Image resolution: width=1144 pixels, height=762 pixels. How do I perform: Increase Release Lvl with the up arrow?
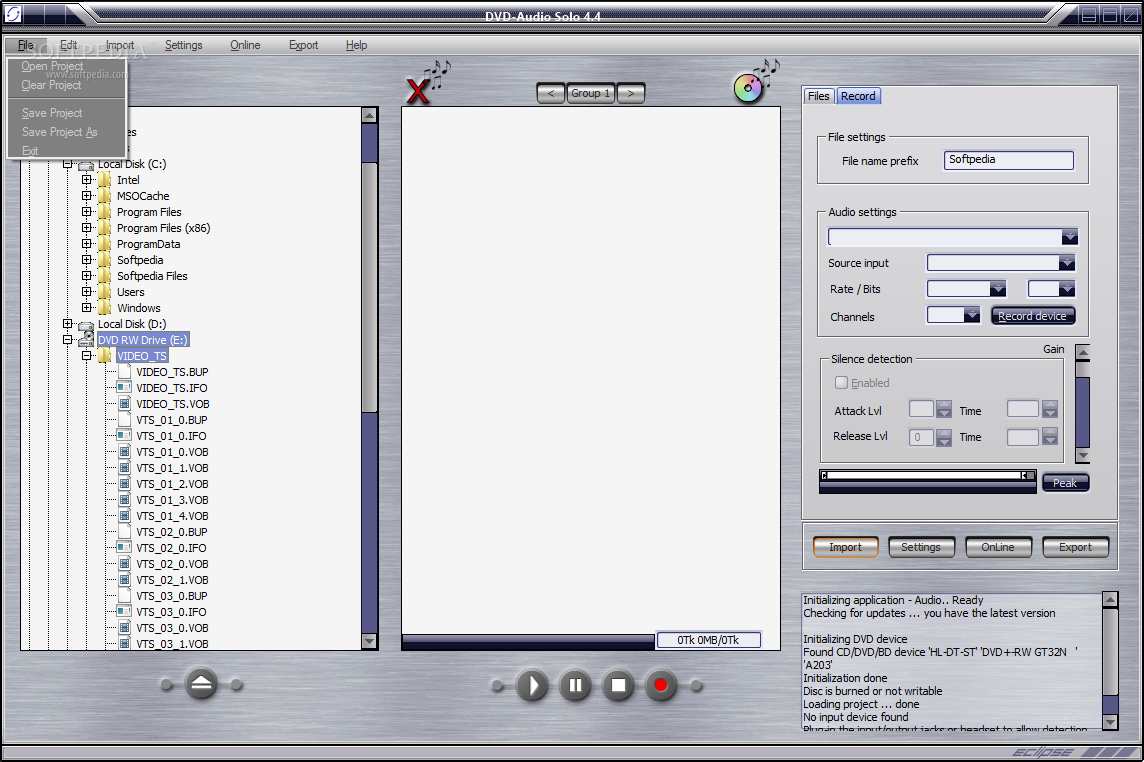point(944,433)
